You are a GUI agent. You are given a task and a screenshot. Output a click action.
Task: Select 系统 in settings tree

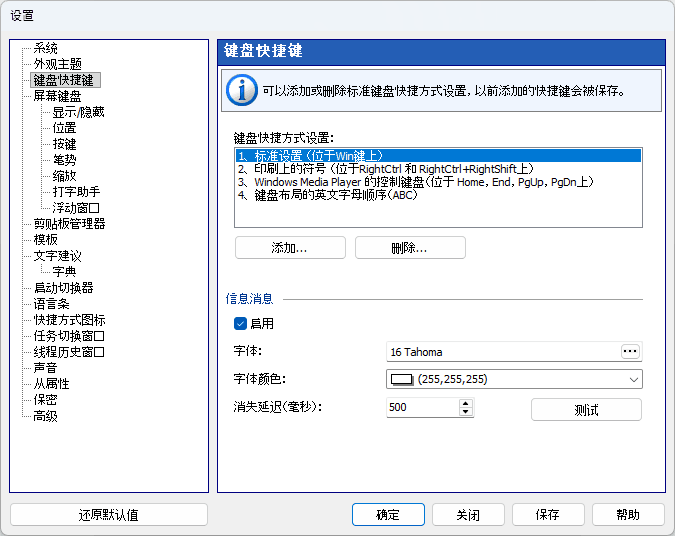pyautogui.click(x=46, y=48)
